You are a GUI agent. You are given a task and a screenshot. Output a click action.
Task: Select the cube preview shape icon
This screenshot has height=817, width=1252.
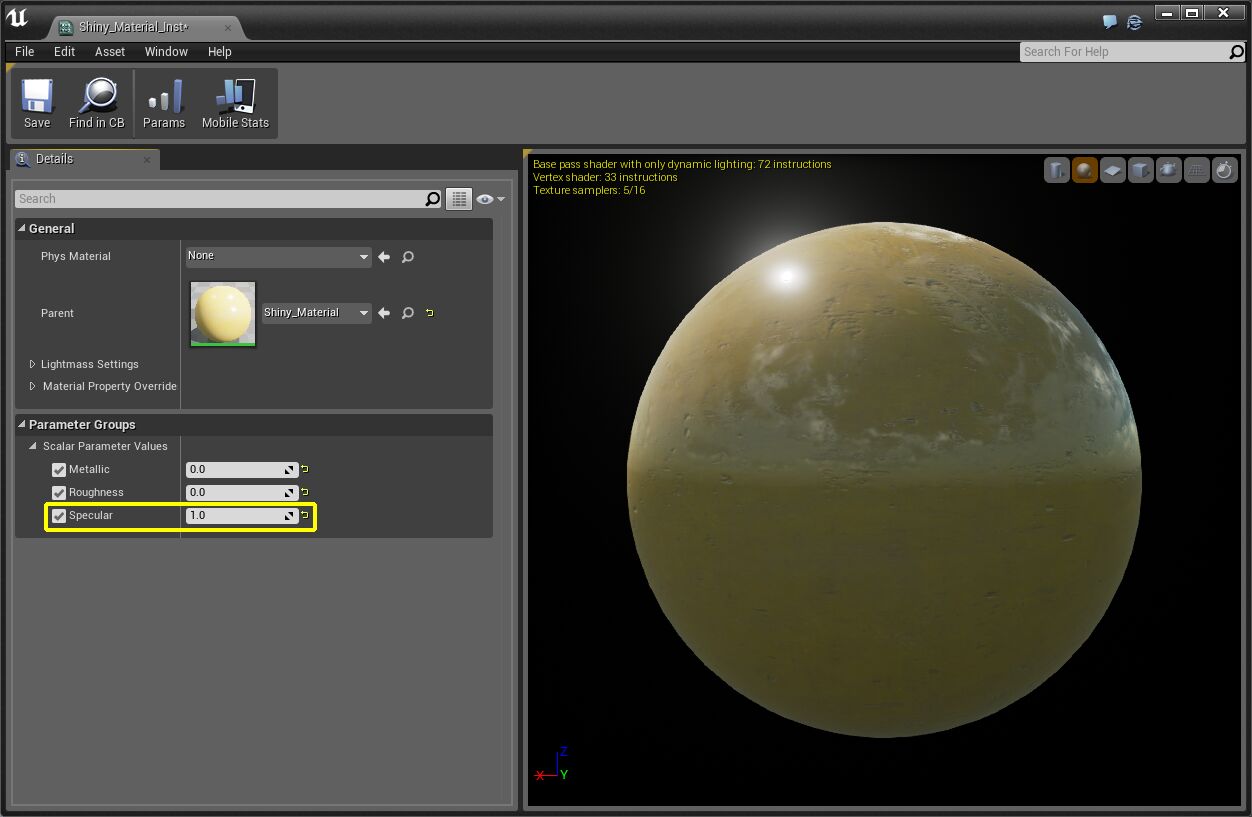pos(1141,171)
